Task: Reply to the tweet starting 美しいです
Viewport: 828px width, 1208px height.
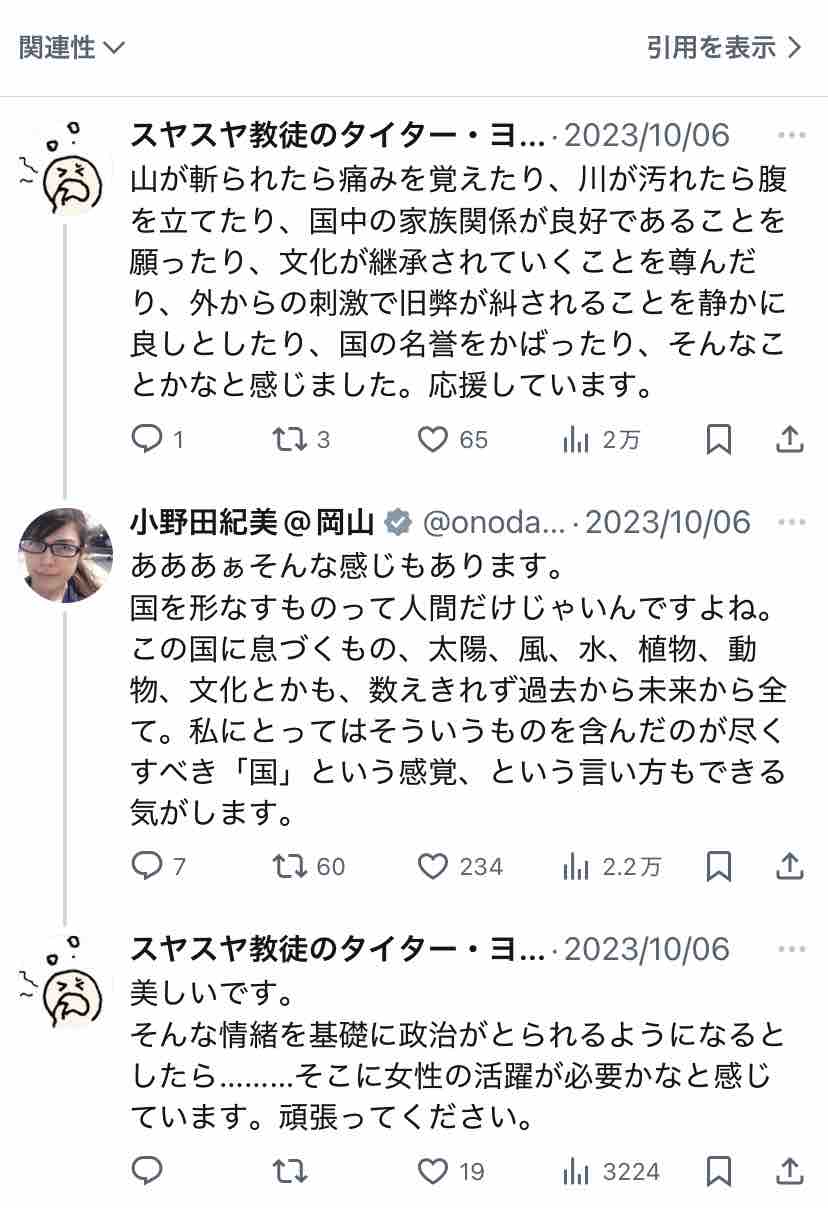Action: (x=147, y=1170)
